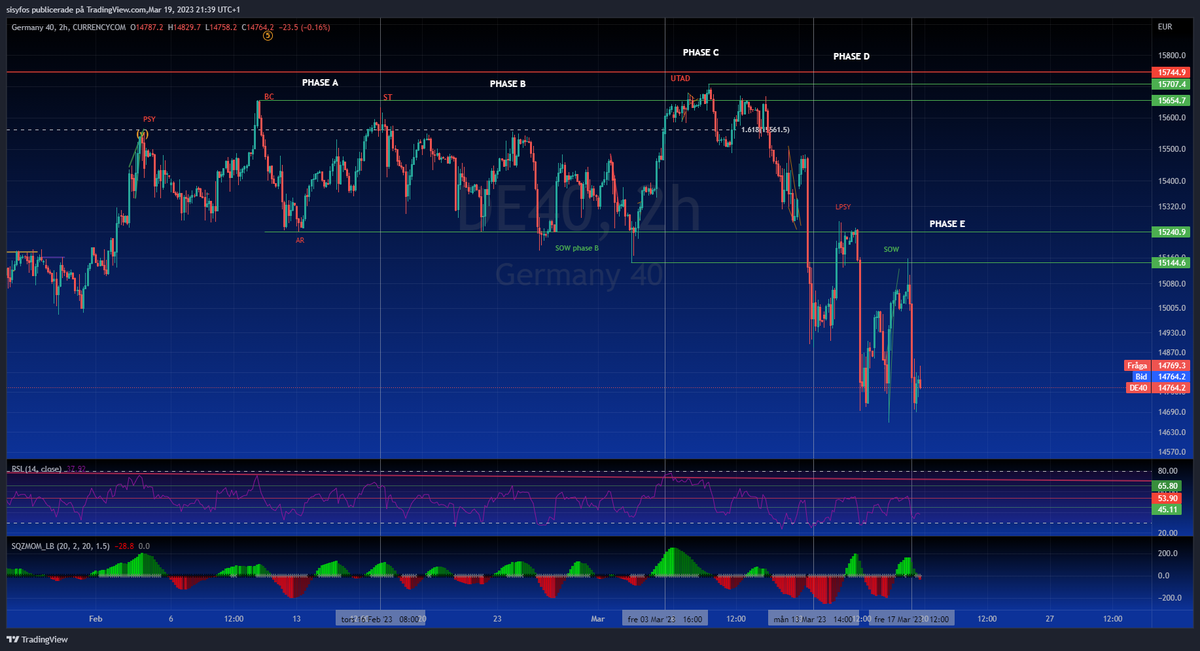Click the 1.618 Fibonacci level label
The width and height of the screenshot is (1200, 651).
pos(765,129)
